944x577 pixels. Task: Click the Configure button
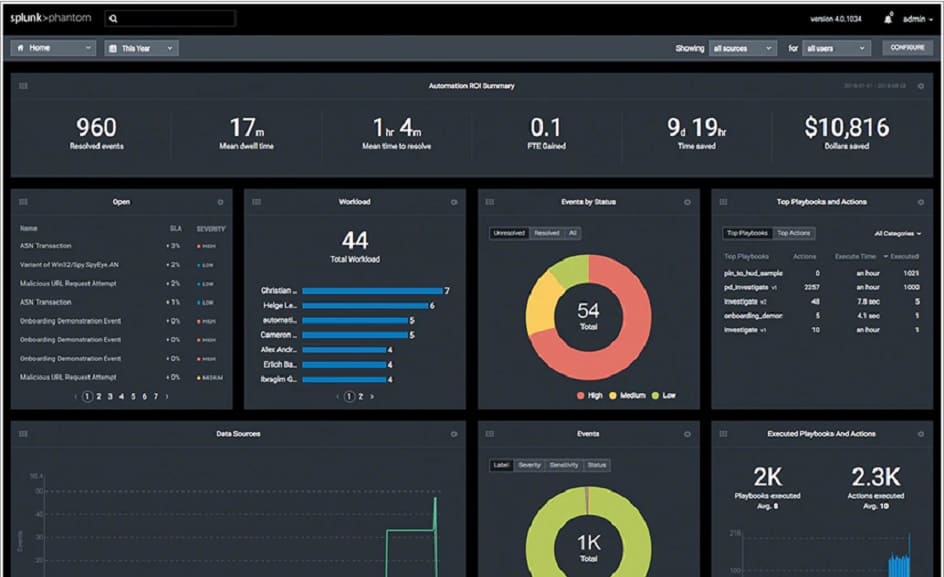(907, 48)
